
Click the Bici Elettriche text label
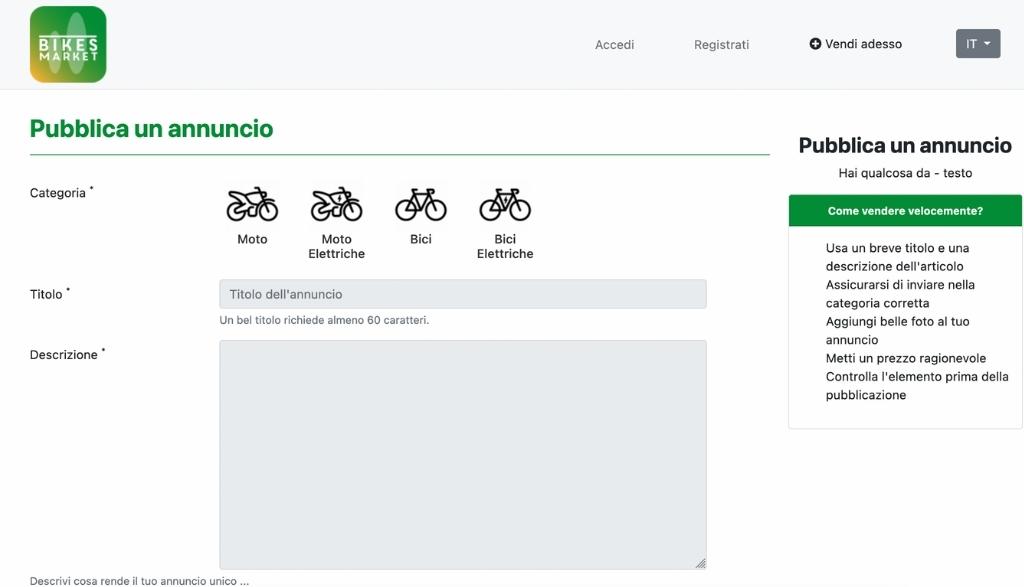pos(505,246)
